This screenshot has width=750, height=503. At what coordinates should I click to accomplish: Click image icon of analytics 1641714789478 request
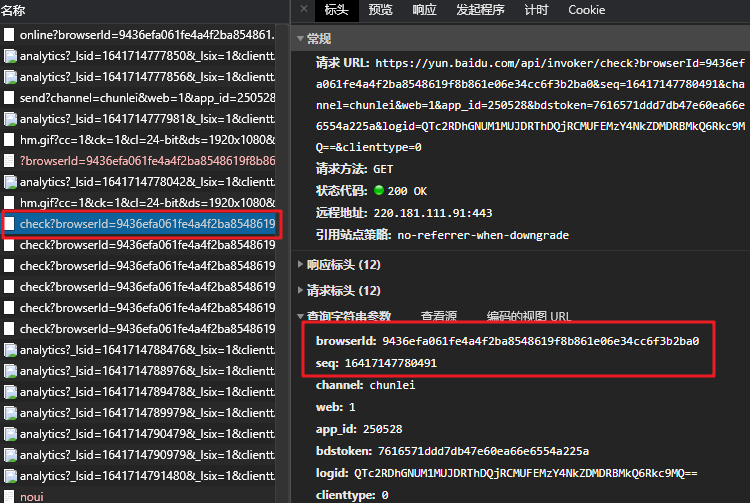point(10,393)
